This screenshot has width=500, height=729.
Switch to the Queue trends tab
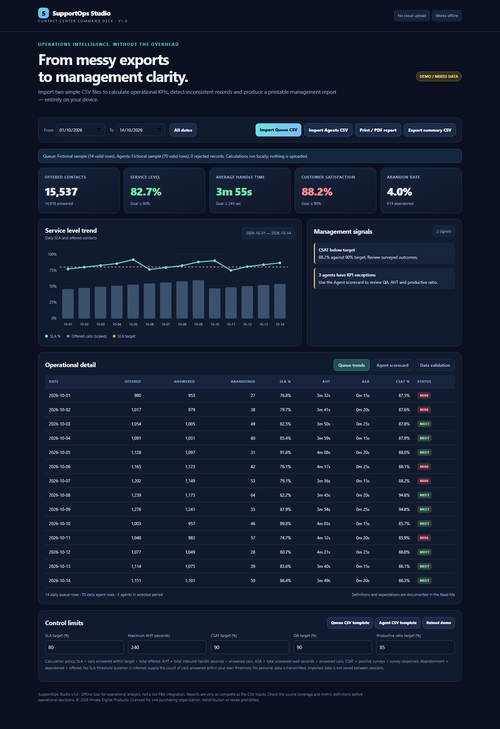coord(351,365)
